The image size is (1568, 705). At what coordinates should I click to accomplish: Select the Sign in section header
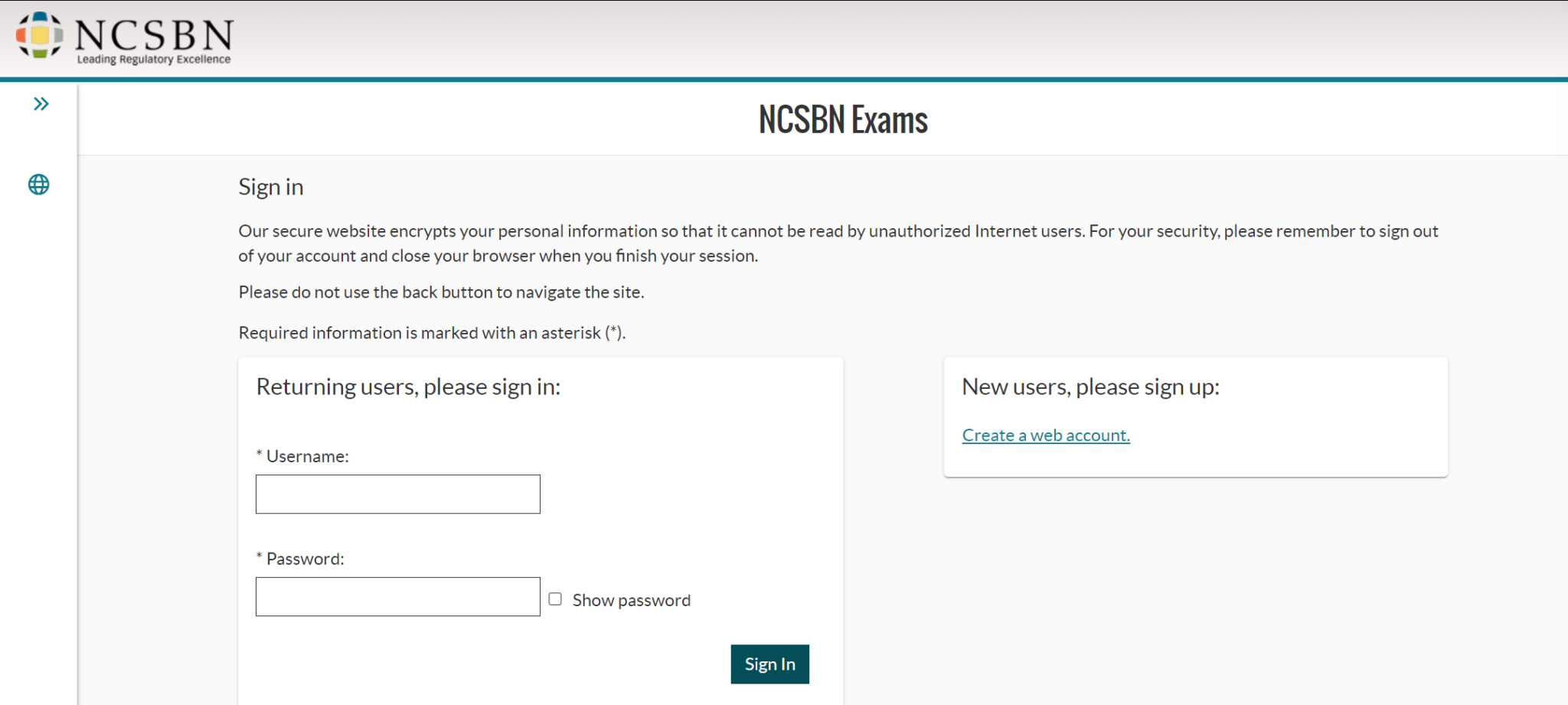(270, 187)
